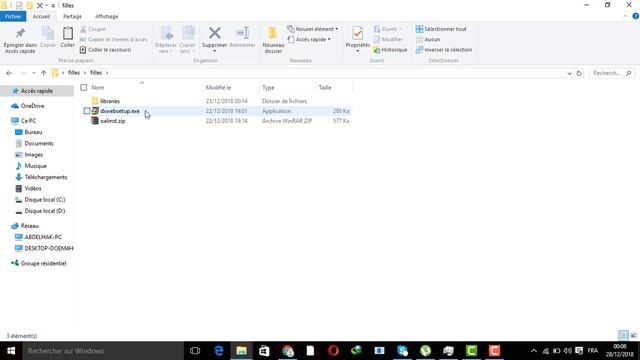Check the dxwebsetup.exe checkbox
Image resolution: width=640 pixels, height=360 pixels.
click(x=87, y=111)
